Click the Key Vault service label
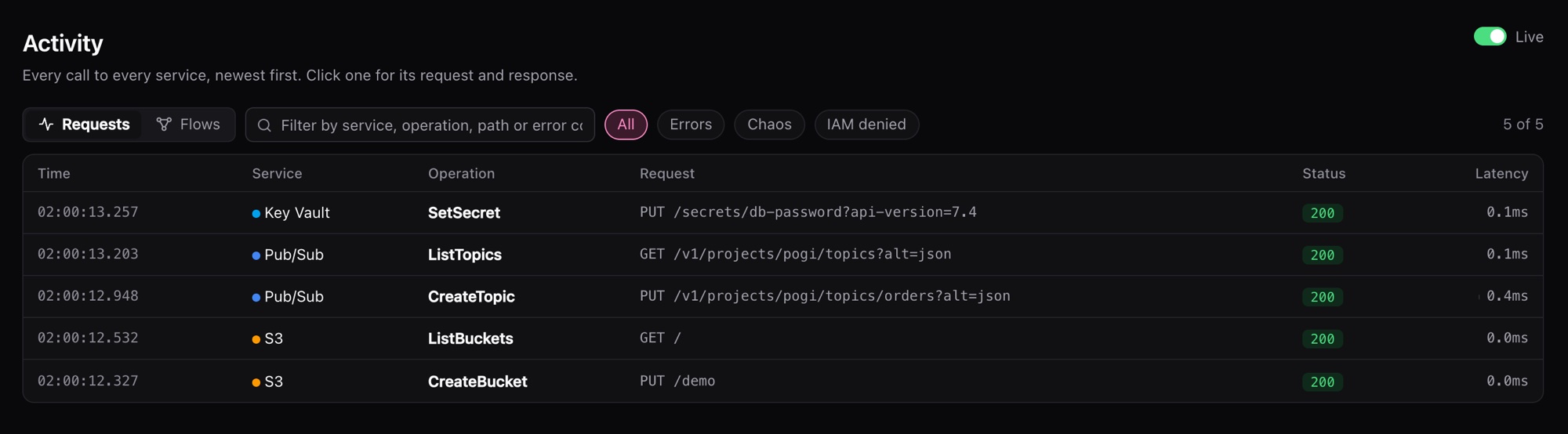 (297, 213)
